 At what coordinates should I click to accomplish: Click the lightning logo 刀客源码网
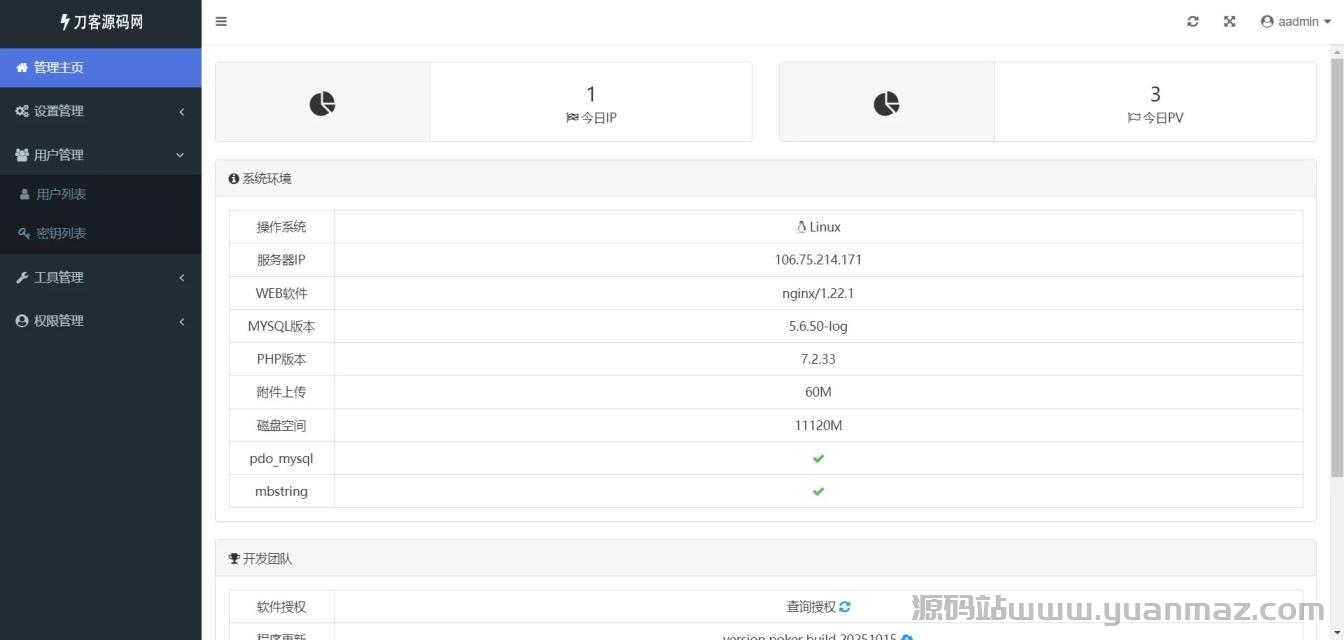[101, 22]
